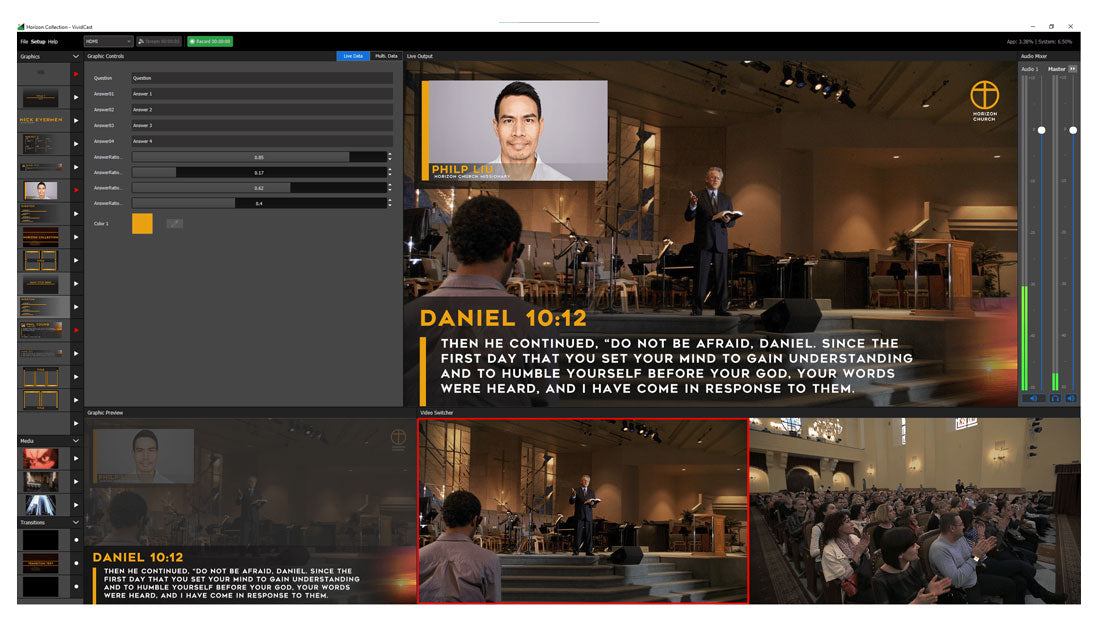Enable the third transition's dot indicator
1100x629 pixels.
coord(76,584)
